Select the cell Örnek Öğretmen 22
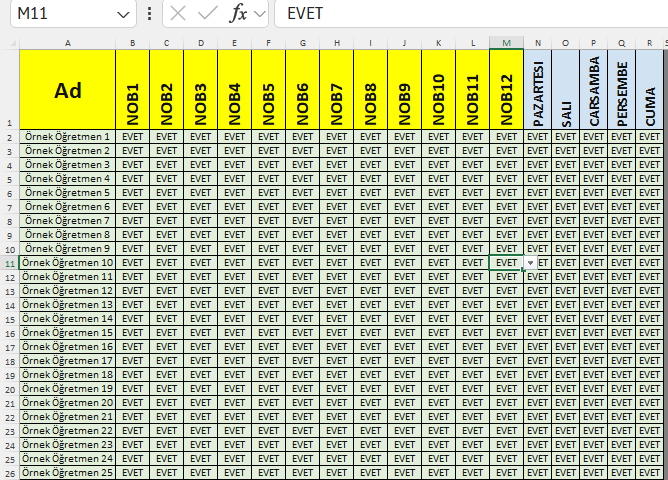The image size is (668, 480). 67,431
